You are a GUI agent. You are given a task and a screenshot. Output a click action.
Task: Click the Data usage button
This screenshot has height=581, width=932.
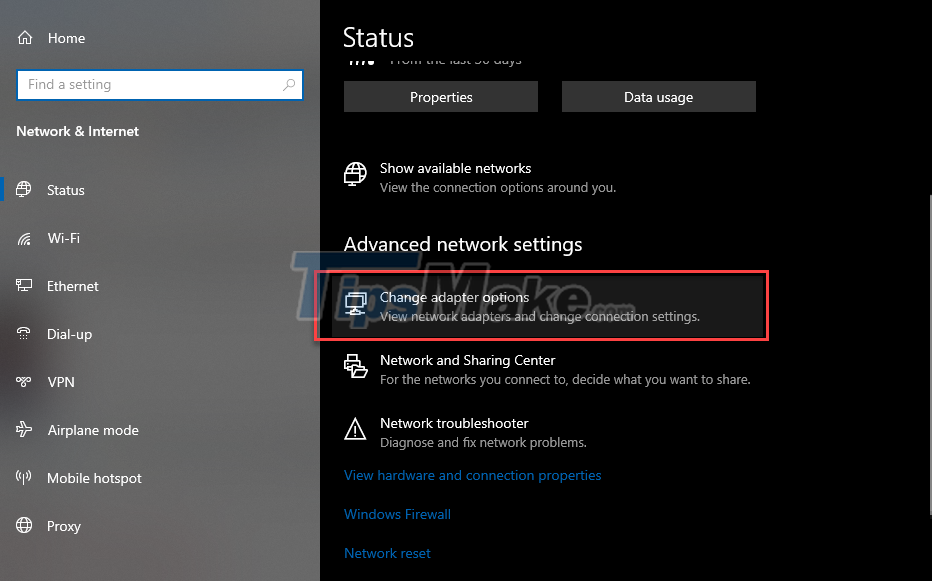tap(659, 97)
